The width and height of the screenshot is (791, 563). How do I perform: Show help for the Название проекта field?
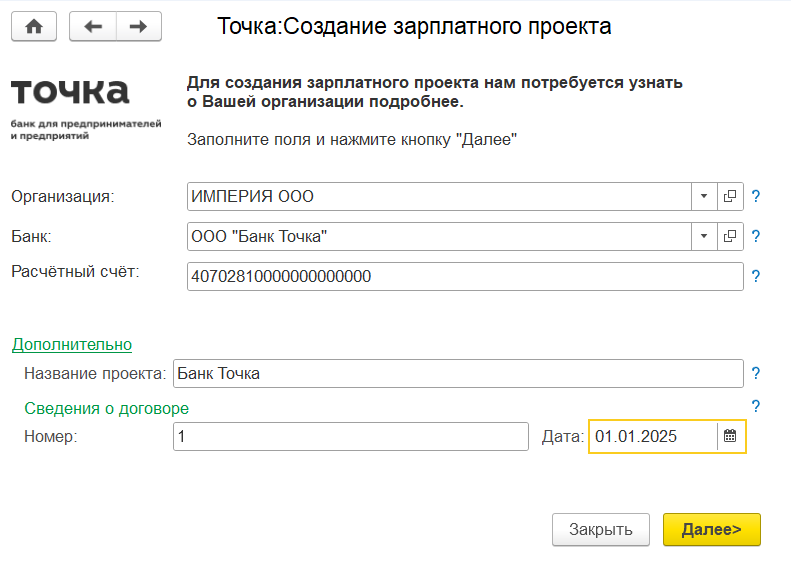(x=756, y=374)
